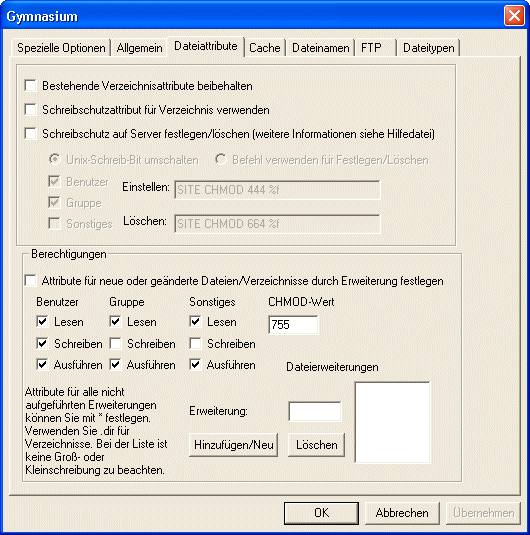Check Schreibschutzattribut für Verzeichnis verwenden
Screen dimensions: 530x535
point(31,110)
